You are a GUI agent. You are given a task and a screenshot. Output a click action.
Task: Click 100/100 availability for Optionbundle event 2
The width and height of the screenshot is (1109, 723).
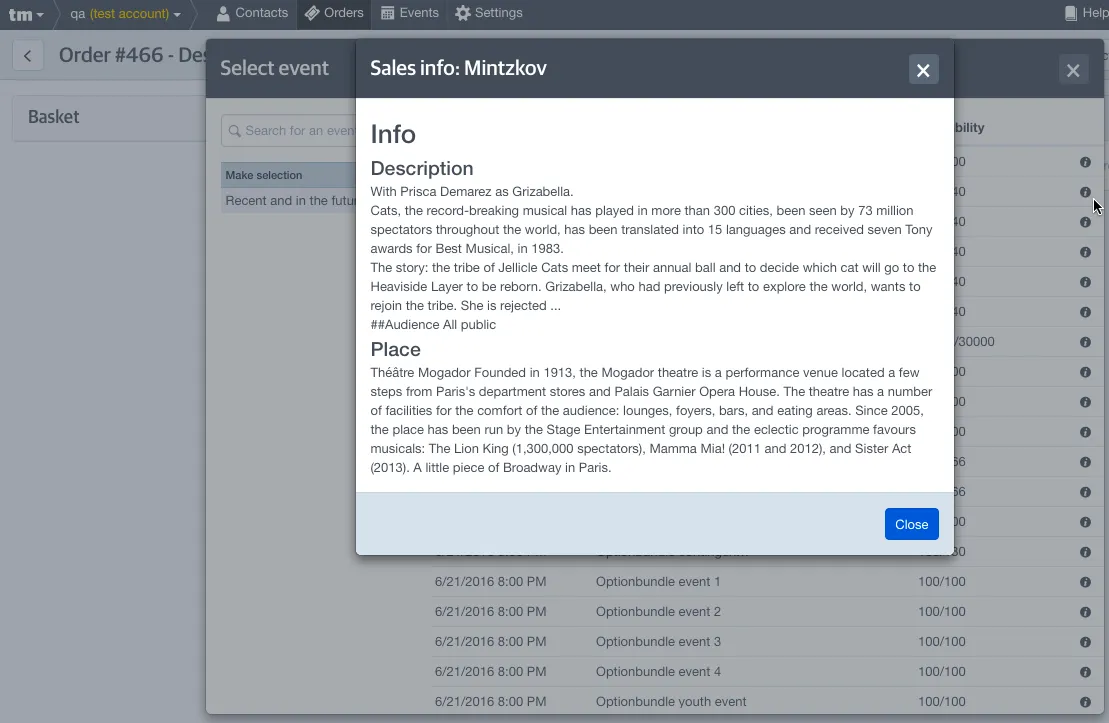[941, 611]
